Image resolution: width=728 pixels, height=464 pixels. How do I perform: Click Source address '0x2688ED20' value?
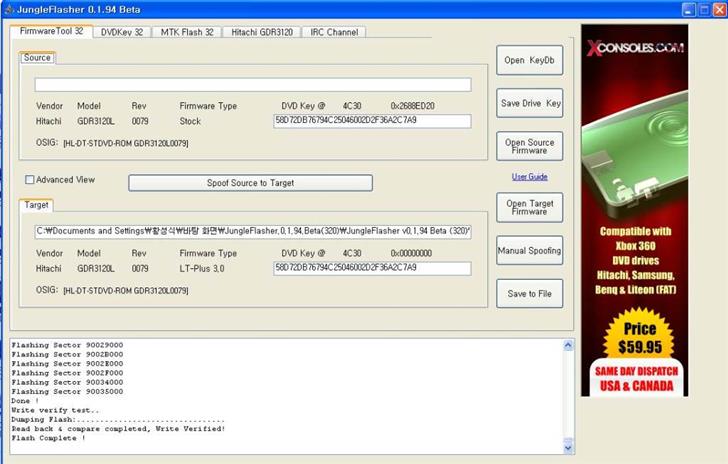click(x=413, y=106)
